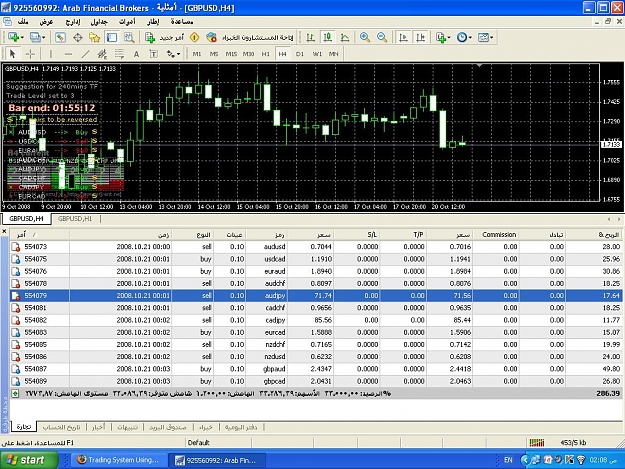The image size is (625, 469).
Task: Open the Fibonacci retracement tool
Action: [119, 54]
